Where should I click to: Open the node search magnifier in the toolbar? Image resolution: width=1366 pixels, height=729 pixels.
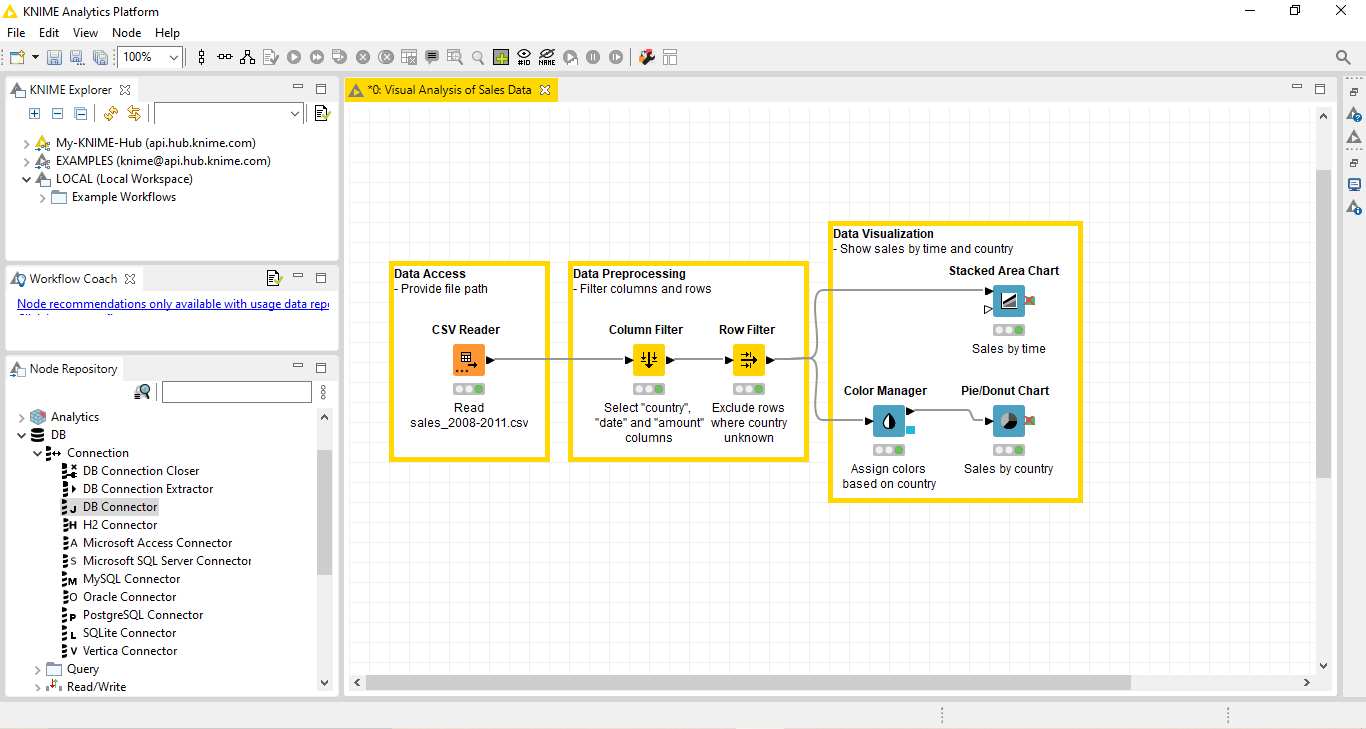(x=480, y=57)
